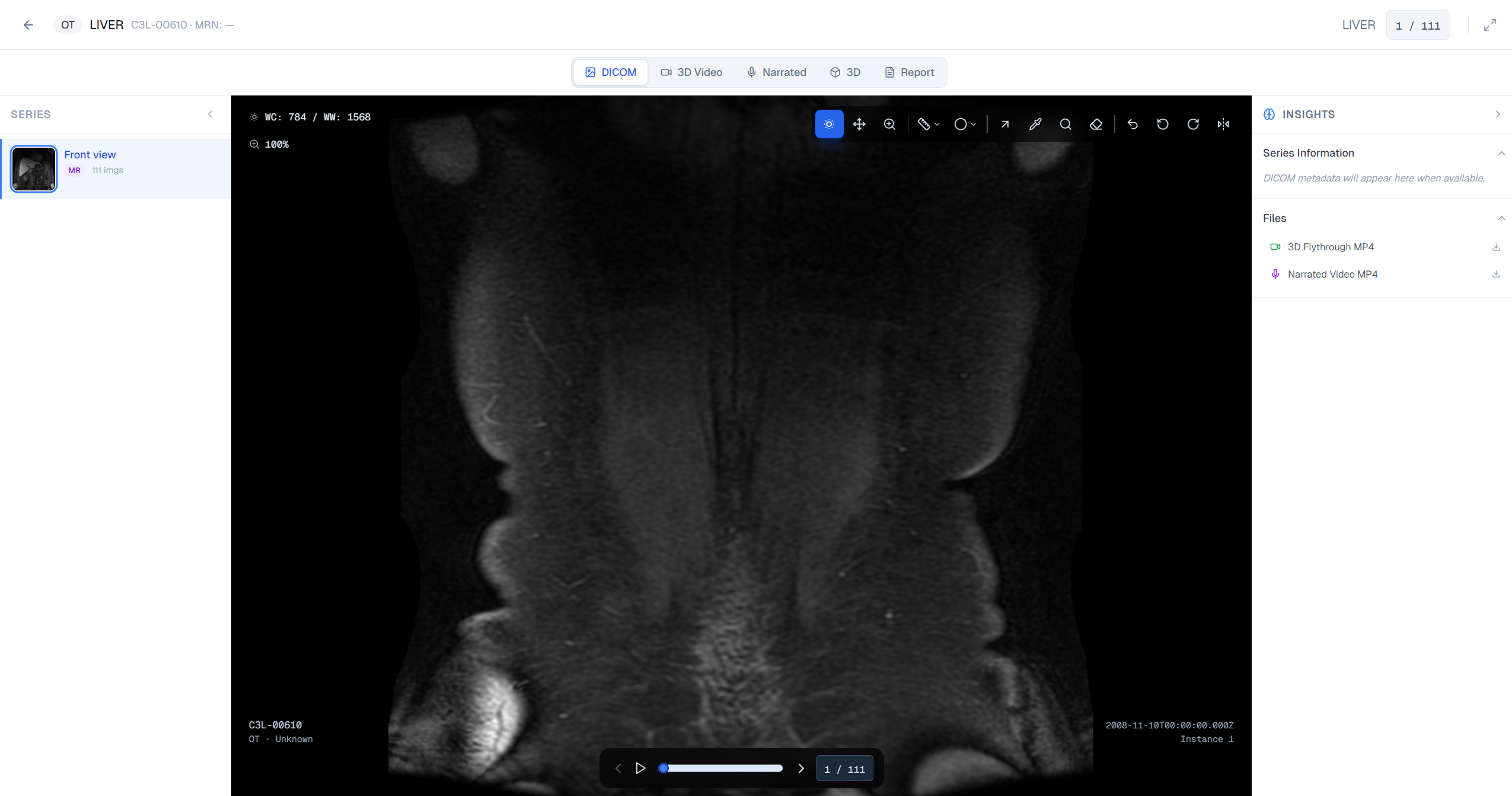
Task: Play the image slice cine loop
Action: coord(640,768)
